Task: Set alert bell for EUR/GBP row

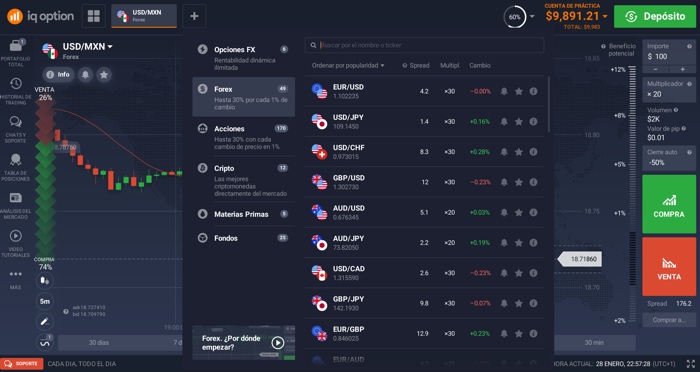Action: click(x=504, y=334)
